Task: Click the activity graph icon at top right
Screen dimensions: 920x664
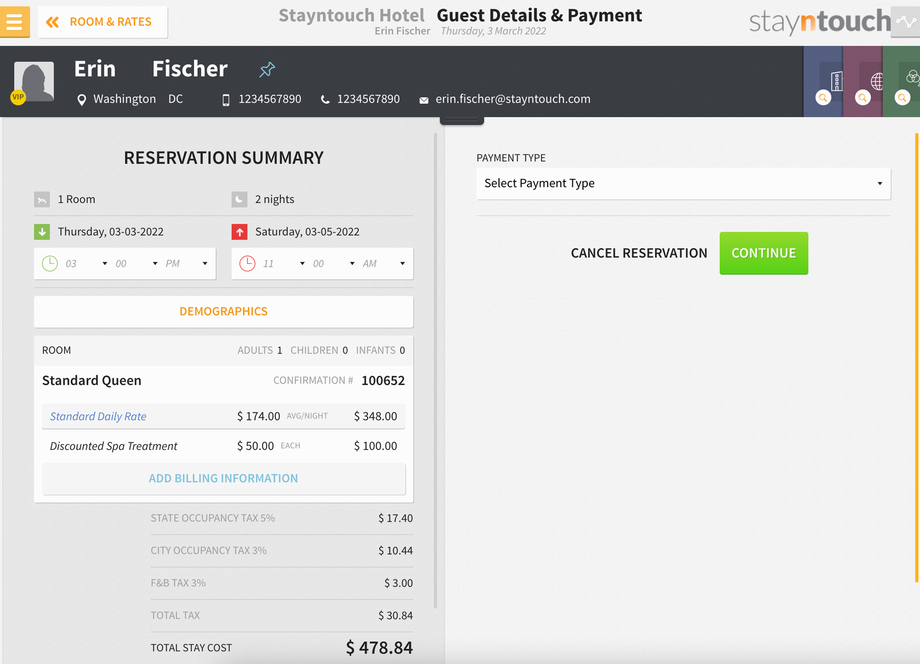Action: 906,22
